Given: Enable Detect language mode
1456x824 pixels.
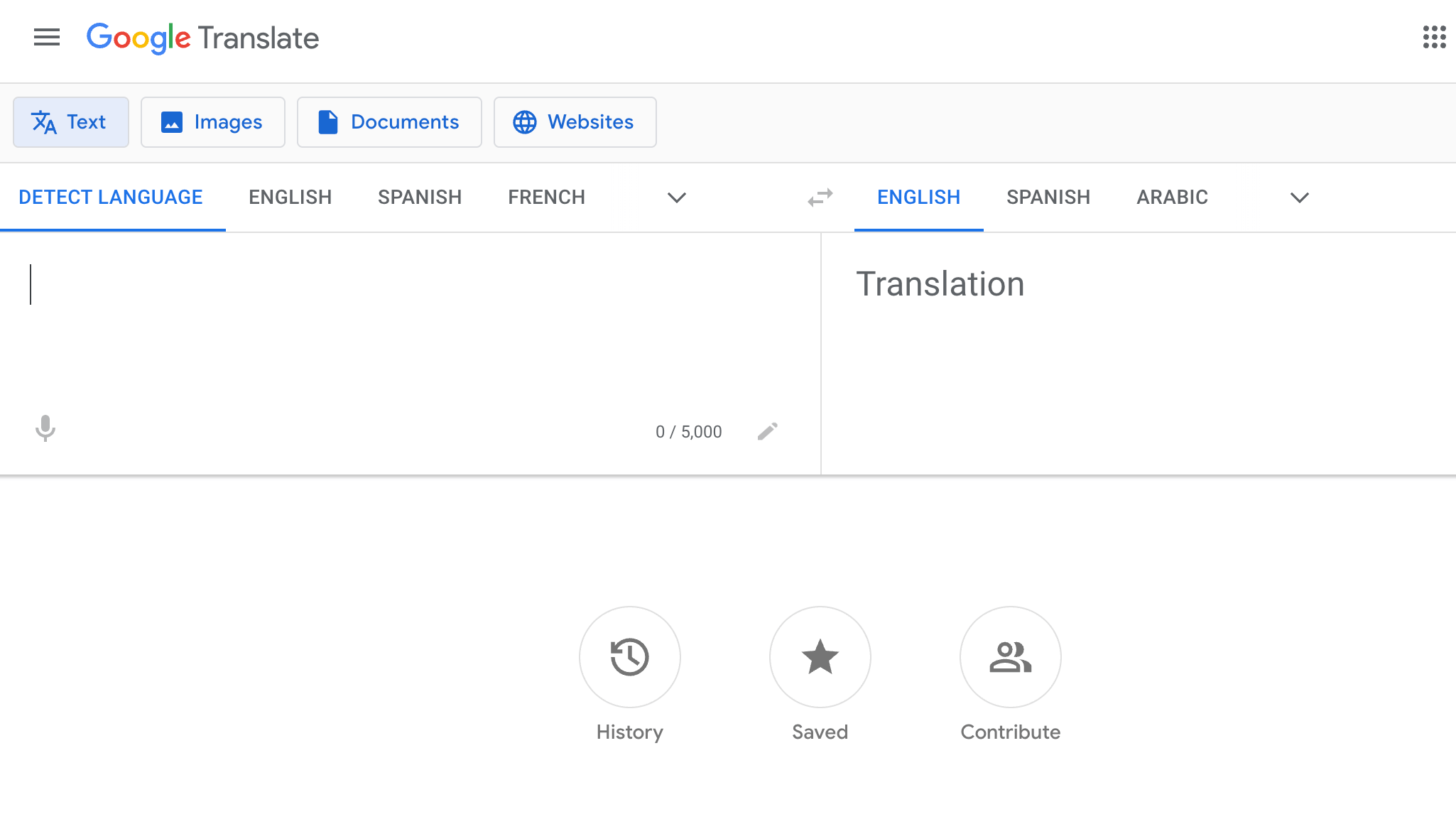Looking at the screenshot, I should click(x=111, y=197).
